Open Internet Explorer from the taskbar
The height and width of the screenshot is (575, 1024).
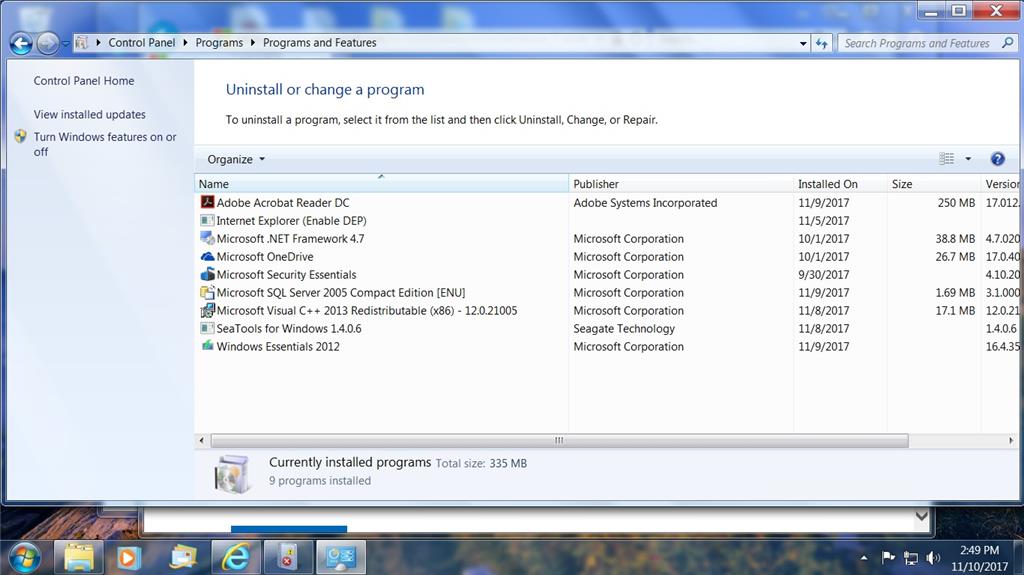click(x=236, y=557)
